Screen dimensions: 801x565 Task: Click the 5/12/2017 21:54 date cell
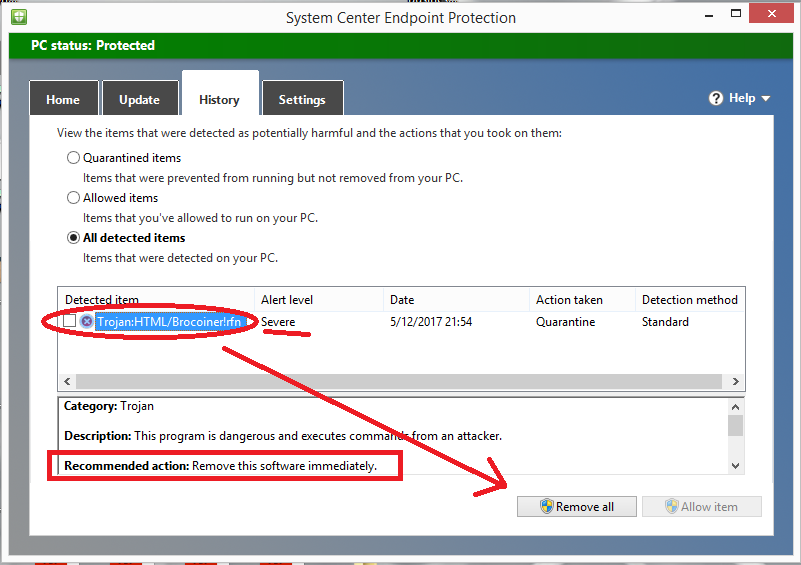tap(431, 322)
